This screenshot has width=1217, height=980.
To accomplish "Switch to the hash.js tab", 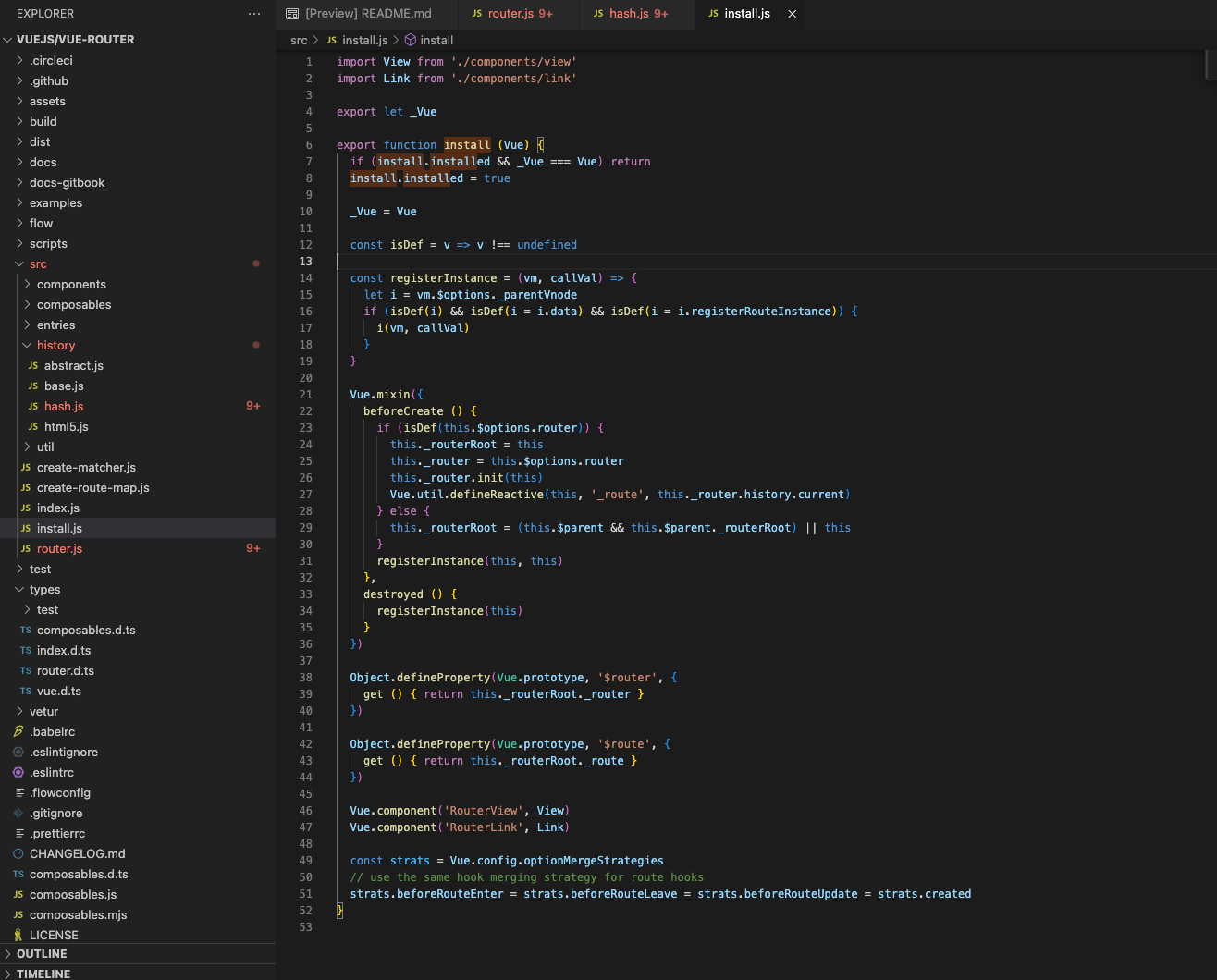I will [637, 14].
